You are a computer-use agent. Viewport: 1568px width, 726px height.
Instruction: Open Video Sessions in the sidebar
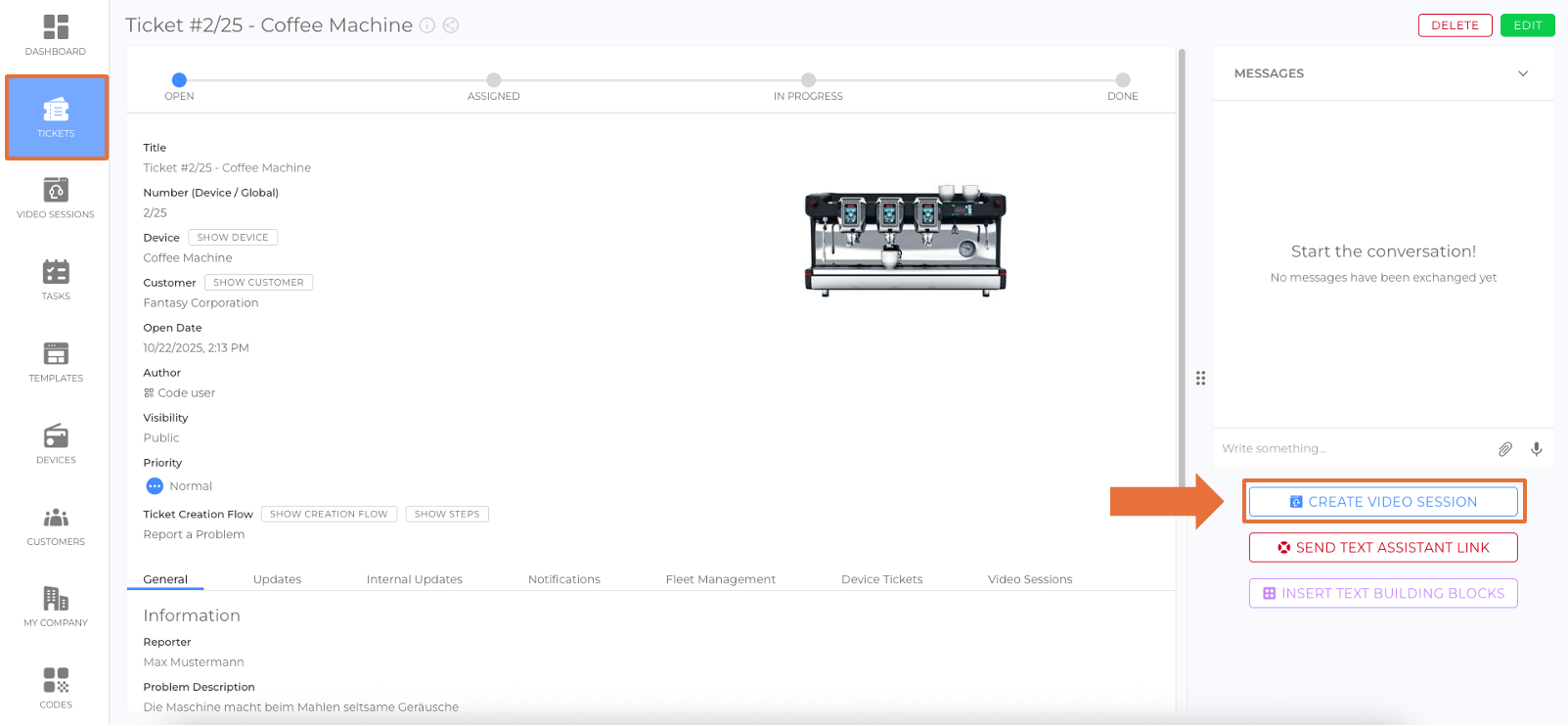coord(56,198)
